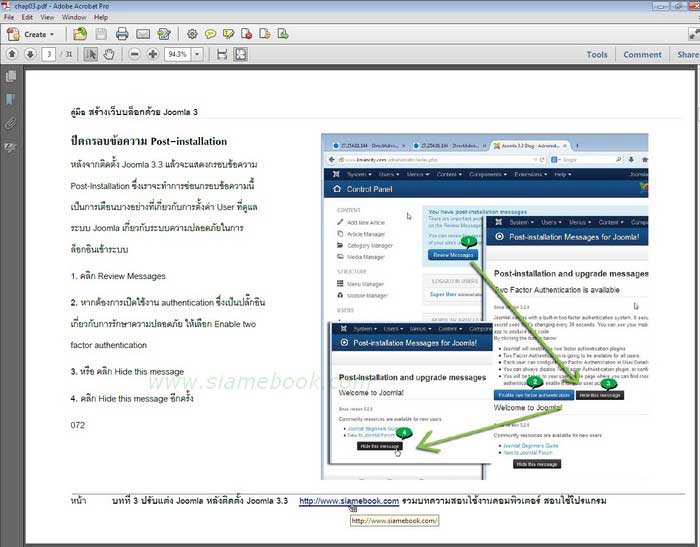Image resolution: width=700 pixels, height=547 pixels.
Task: Click the 94.3% zoom value field
Action: pos(178,54)
